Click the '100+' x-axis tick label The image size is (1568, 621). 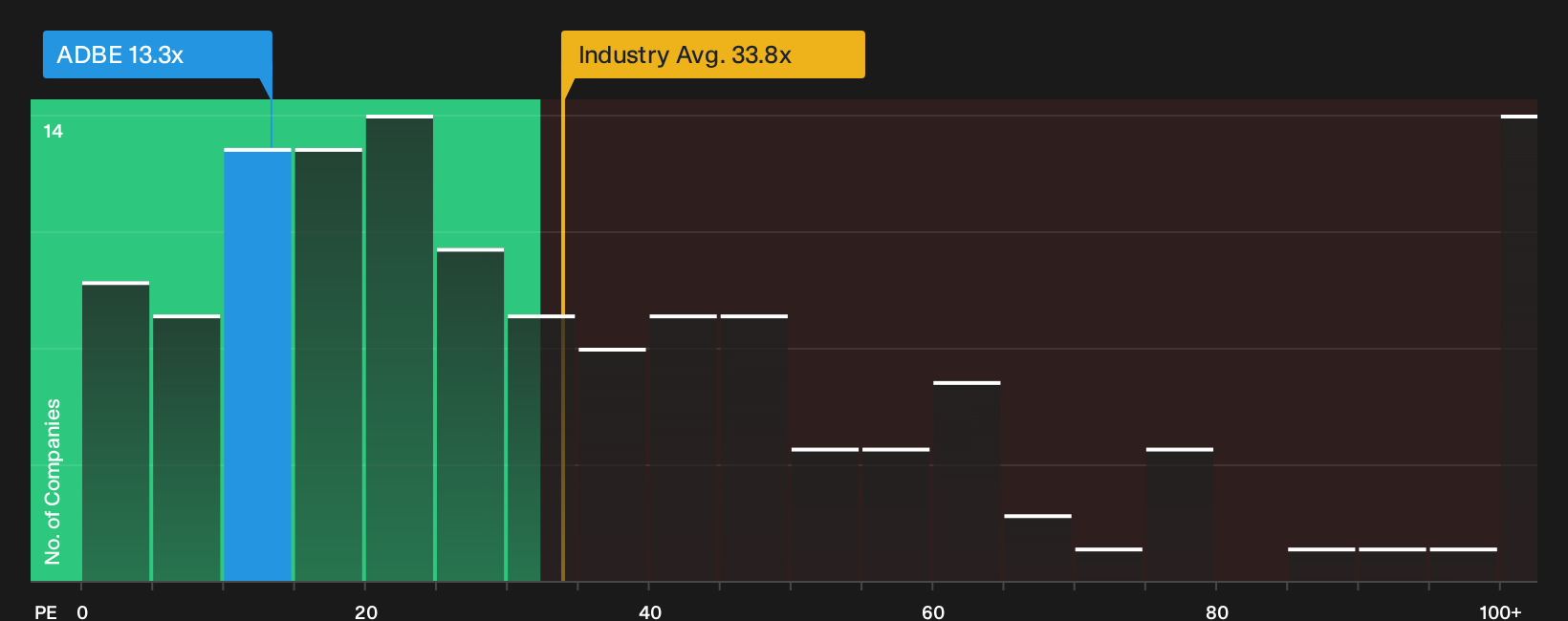(1500, 612)
